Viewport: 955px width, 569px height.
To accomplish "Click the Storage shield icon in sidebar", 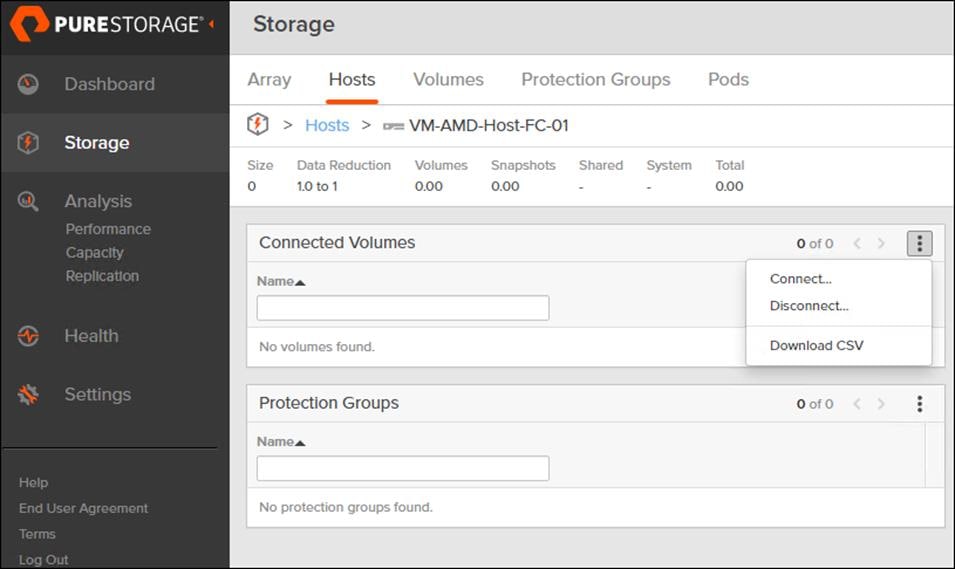I will [x=28, y=143].
